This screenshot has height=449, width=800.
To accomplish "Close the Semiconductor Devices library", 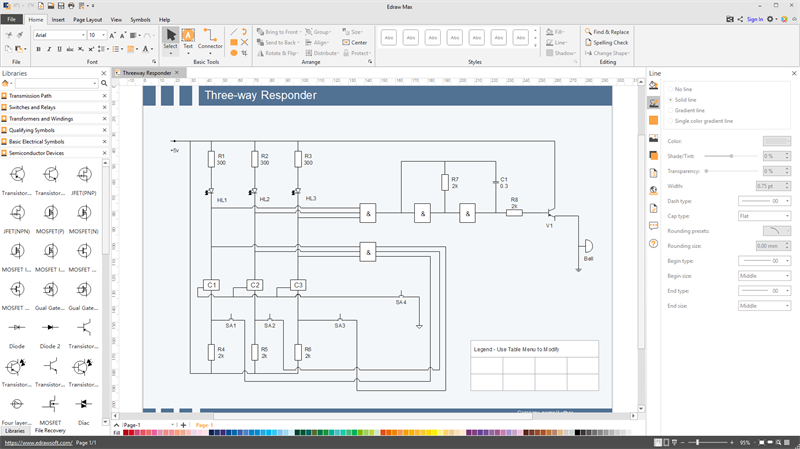I will [x=105, y=153].
